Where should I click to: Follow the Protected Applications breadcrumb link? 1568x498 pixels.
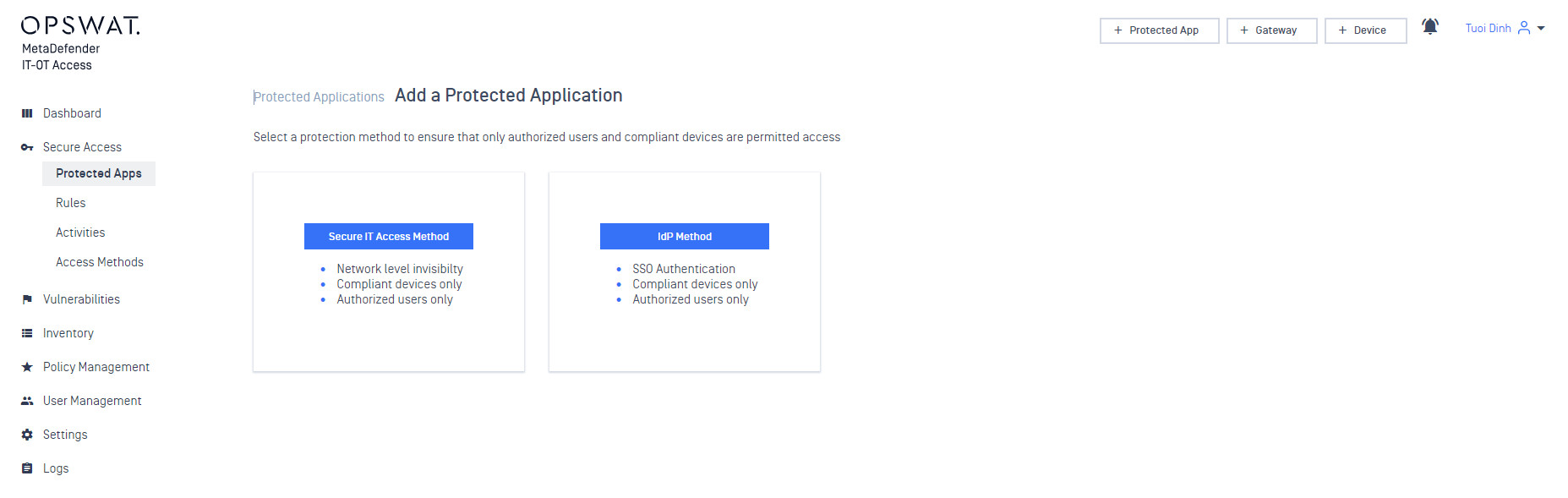(x=320, y=97)
